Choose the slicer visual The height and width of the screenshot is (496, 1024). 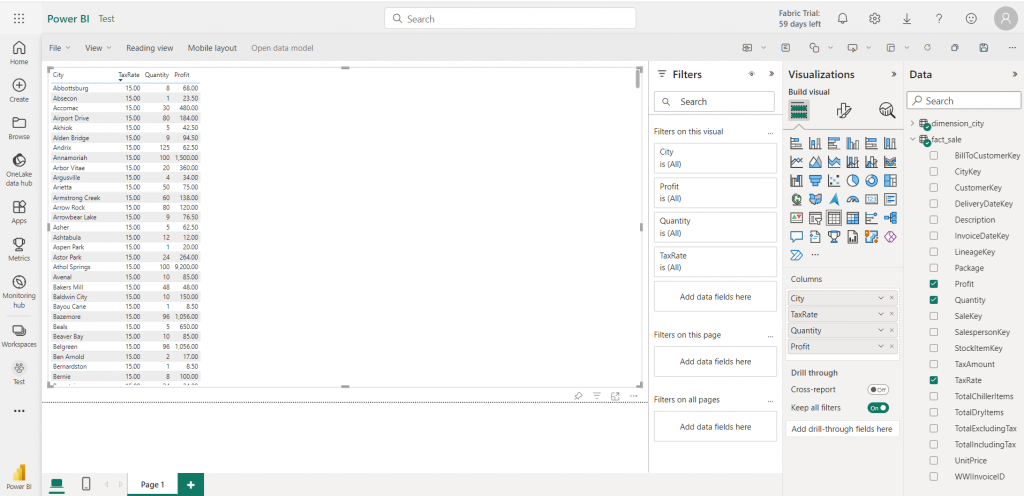tap(815, 218)
